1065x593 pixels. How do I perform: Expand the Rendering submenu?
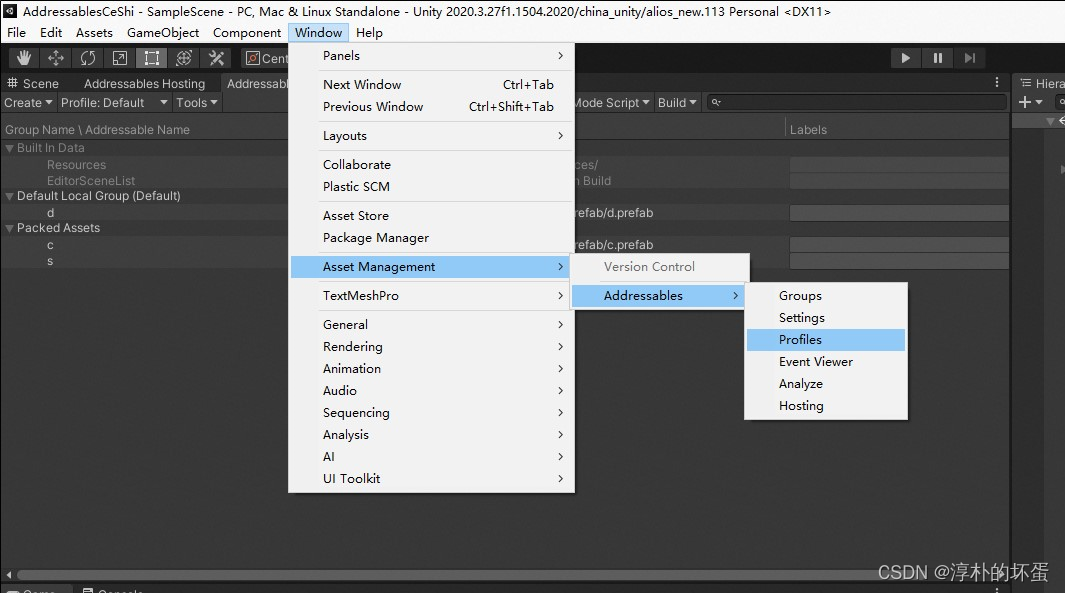(x=432, y=346)
